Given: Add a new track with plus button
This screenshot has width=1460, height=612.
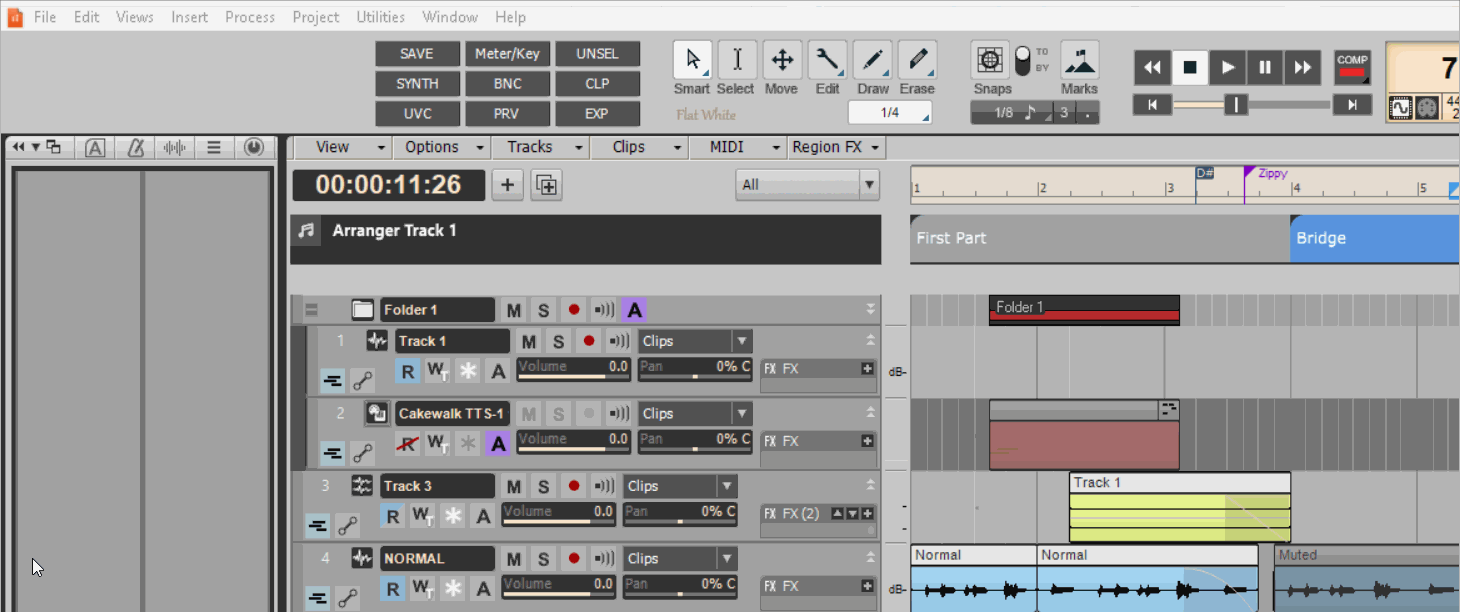Looking at the screenshot, I should pyautogui.click(x=507, y=185).
